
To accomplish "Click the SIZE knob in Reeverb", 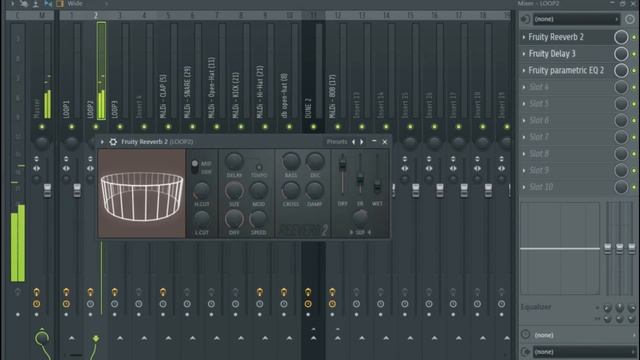I will tap(234, 190).
